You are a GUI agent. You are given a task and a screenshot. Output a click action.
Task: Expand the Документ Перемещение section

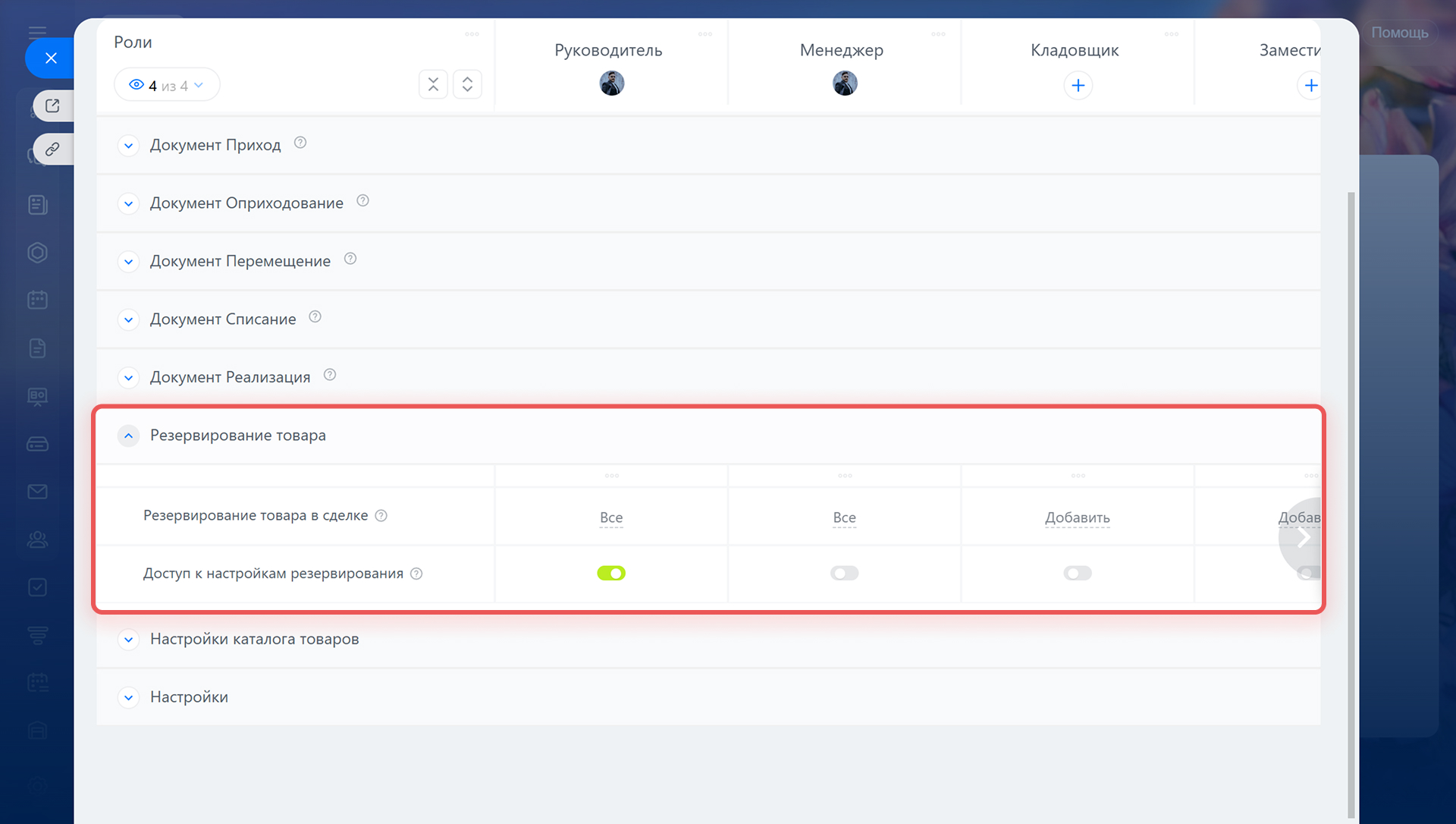coord(128,262)
